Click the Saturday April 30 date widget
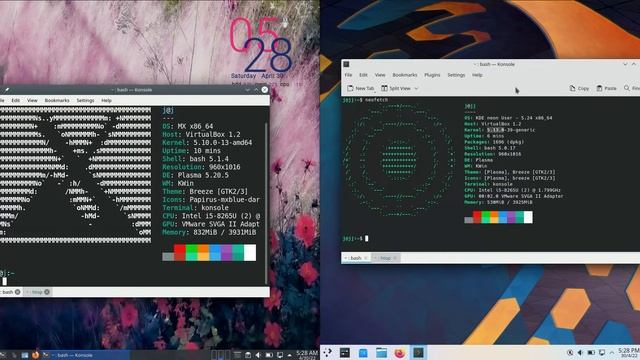 click(x=258, y=76)
